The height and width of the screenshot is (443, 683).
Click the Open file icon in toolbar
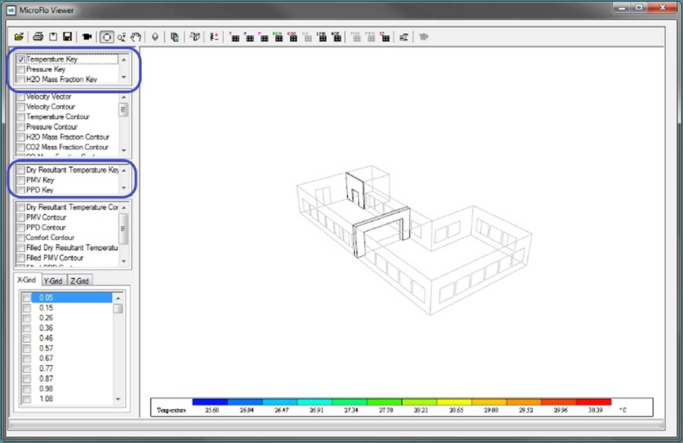20,37
